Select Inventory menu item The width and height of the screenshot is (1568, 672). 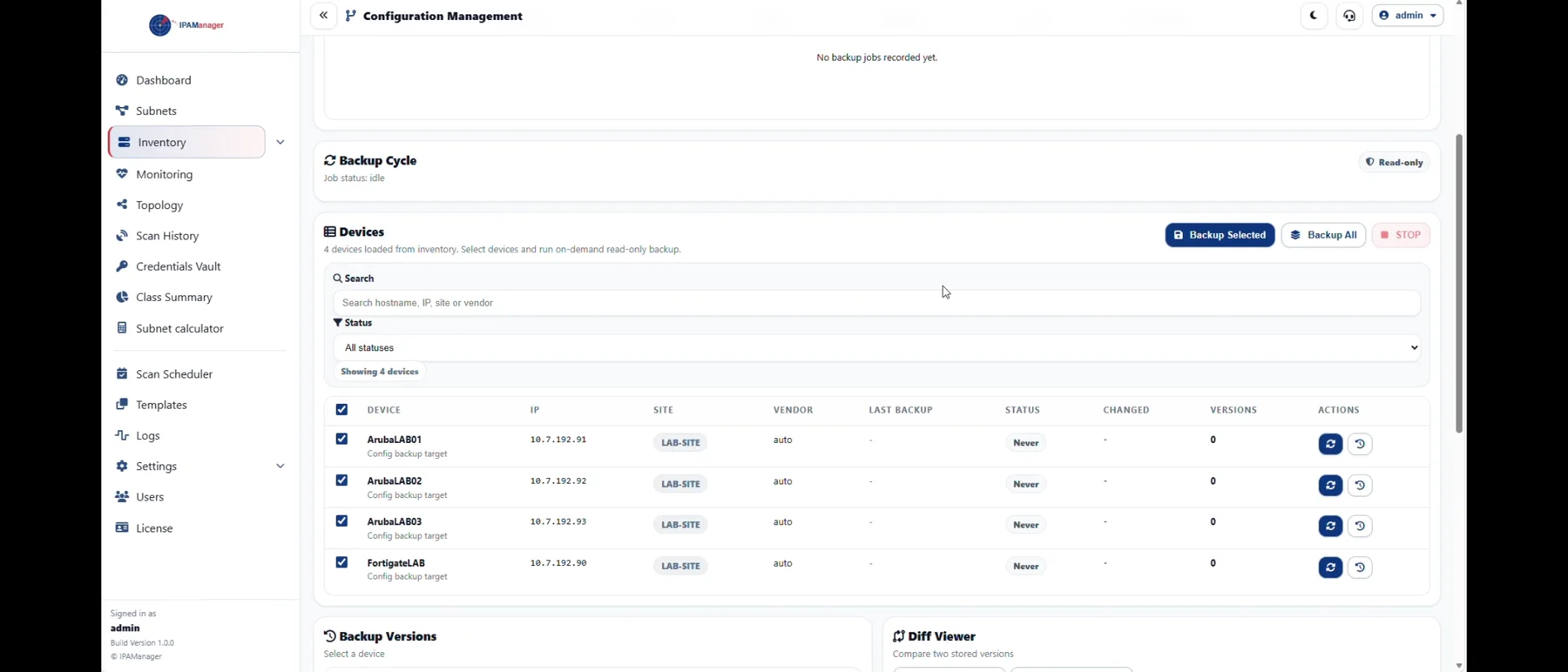click(x=187, y=142)
